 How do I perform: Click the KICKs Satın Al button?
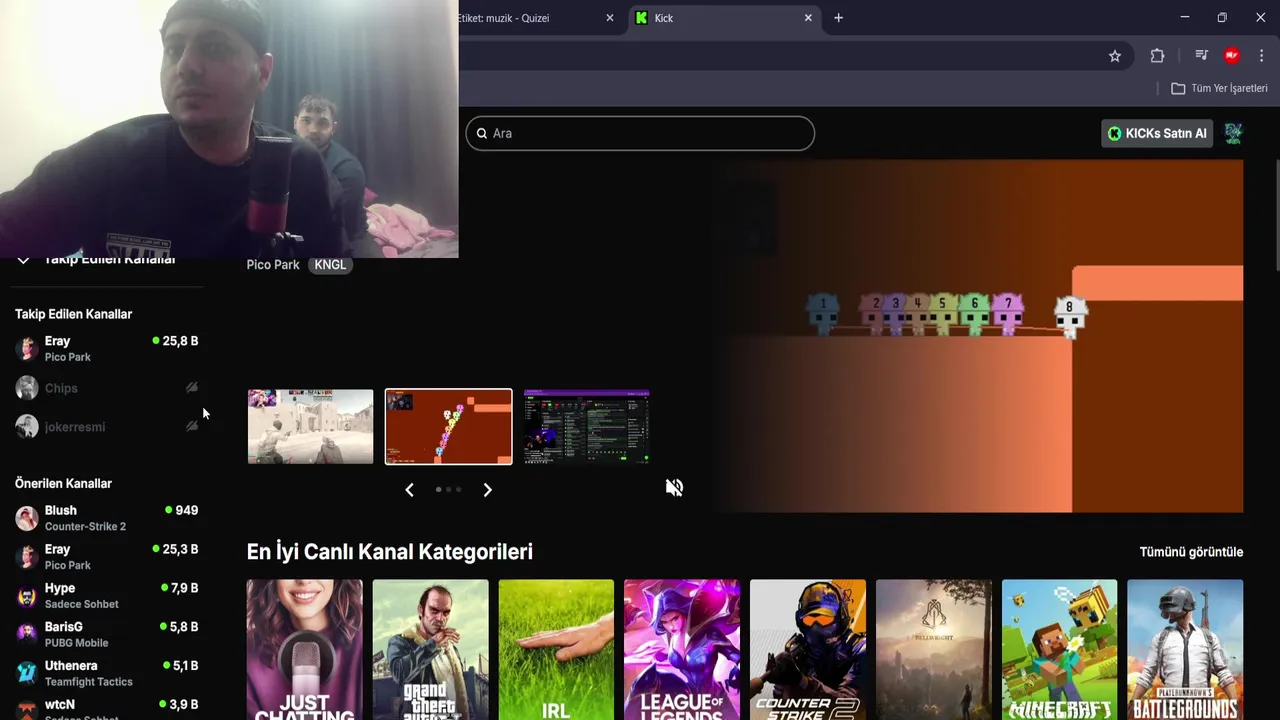point(1157,133)
